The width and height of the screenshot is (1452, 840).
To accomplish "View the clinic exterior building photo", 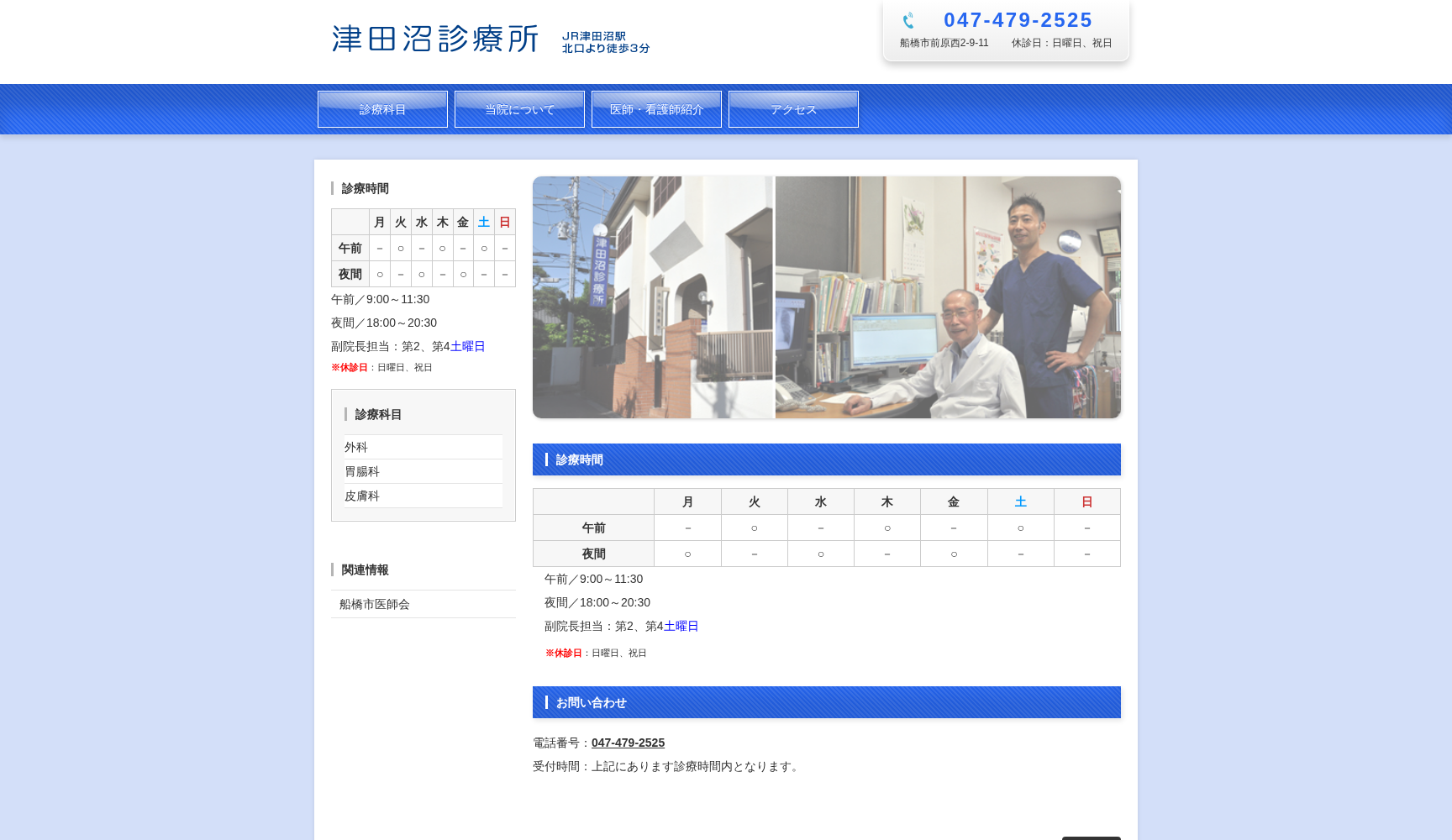I will coord(653,297).
